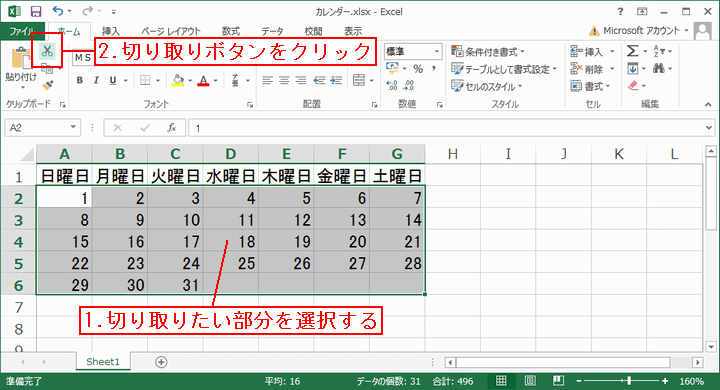
Task: Toggle Bold formatting
Action: (80, 80)
